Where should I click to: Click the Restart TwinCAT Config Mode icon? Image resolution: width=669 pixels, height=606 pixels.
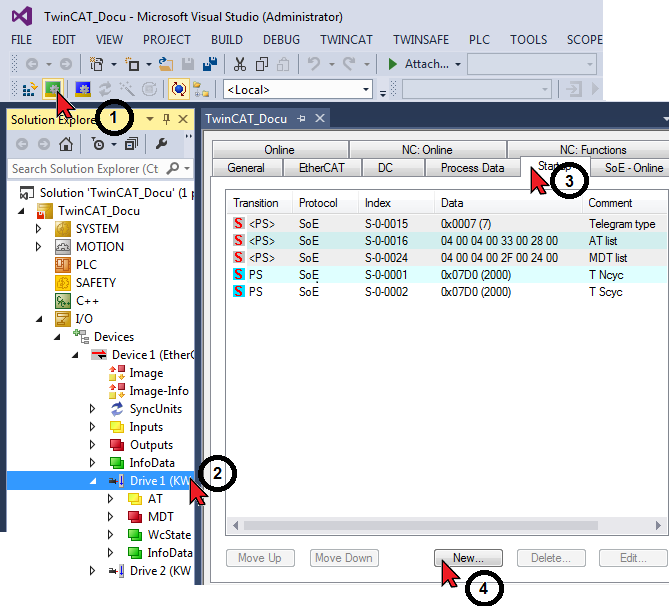(82, 90)
